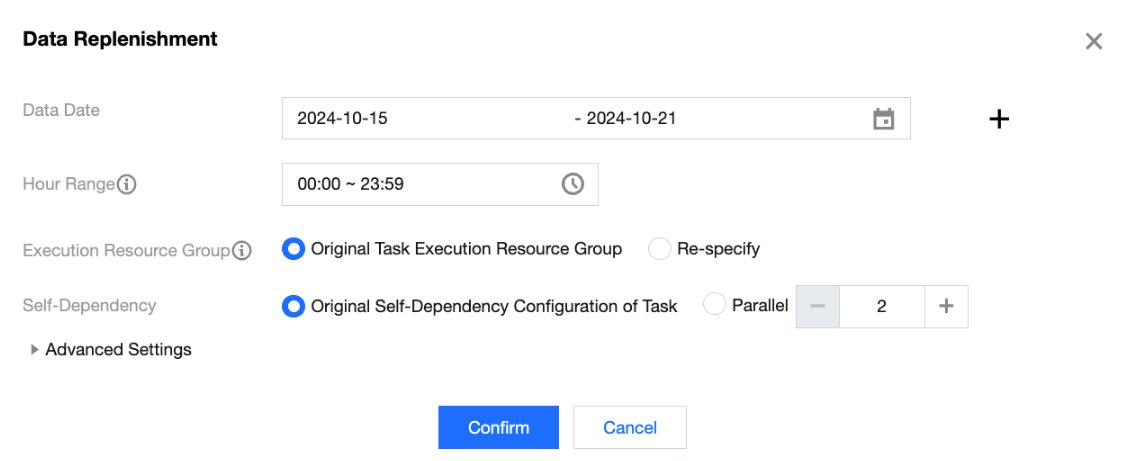
Task: Select Original Task Execution Resource Group option
Action: click(293, 249)
